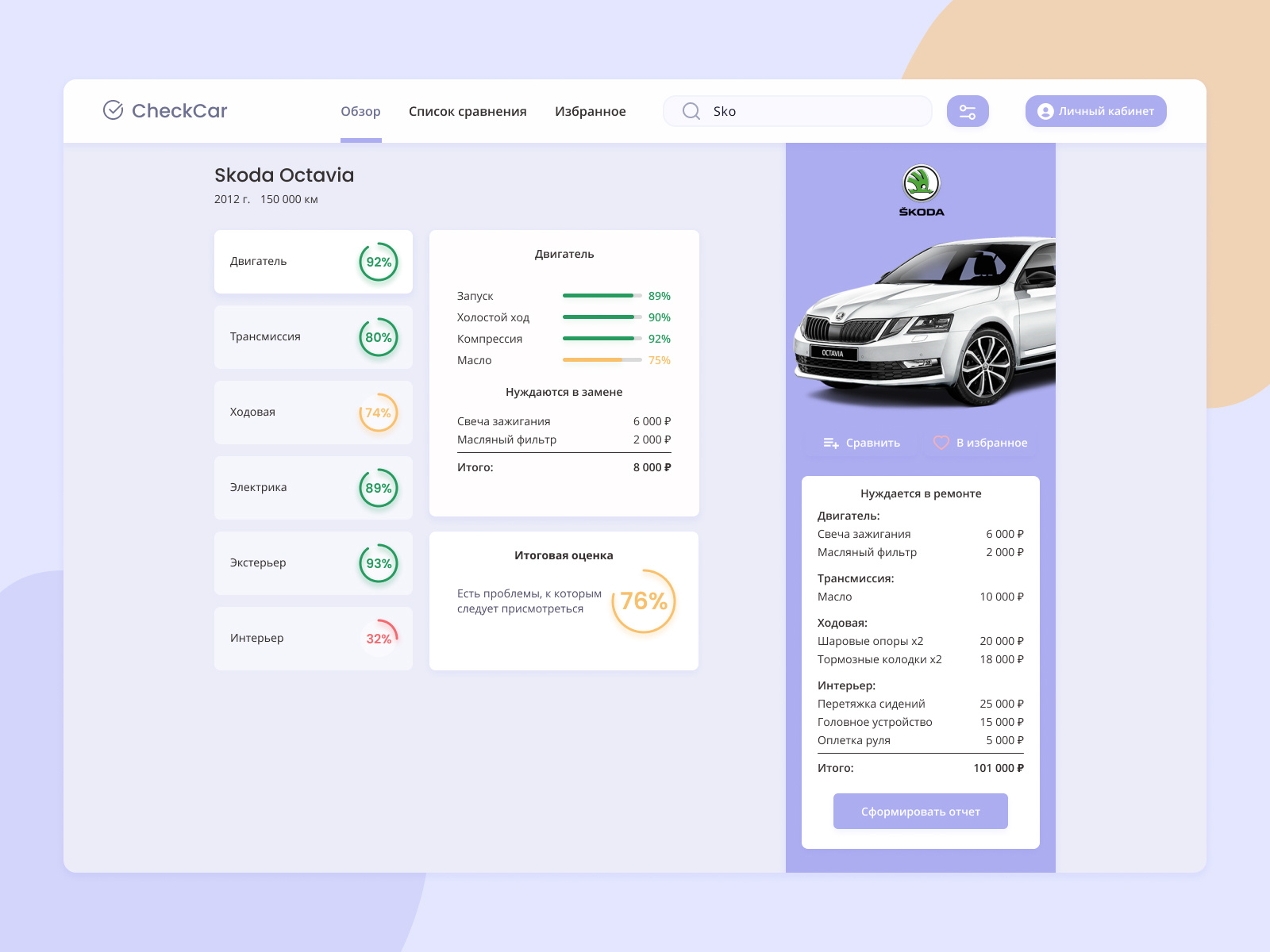
Task: Click the Skoda brand logo
Action: [x=922, y=191]
